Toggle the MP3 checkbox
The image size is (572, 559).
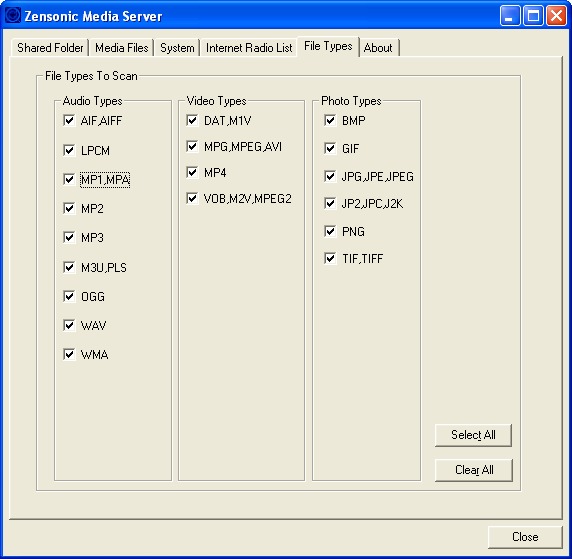69,238
